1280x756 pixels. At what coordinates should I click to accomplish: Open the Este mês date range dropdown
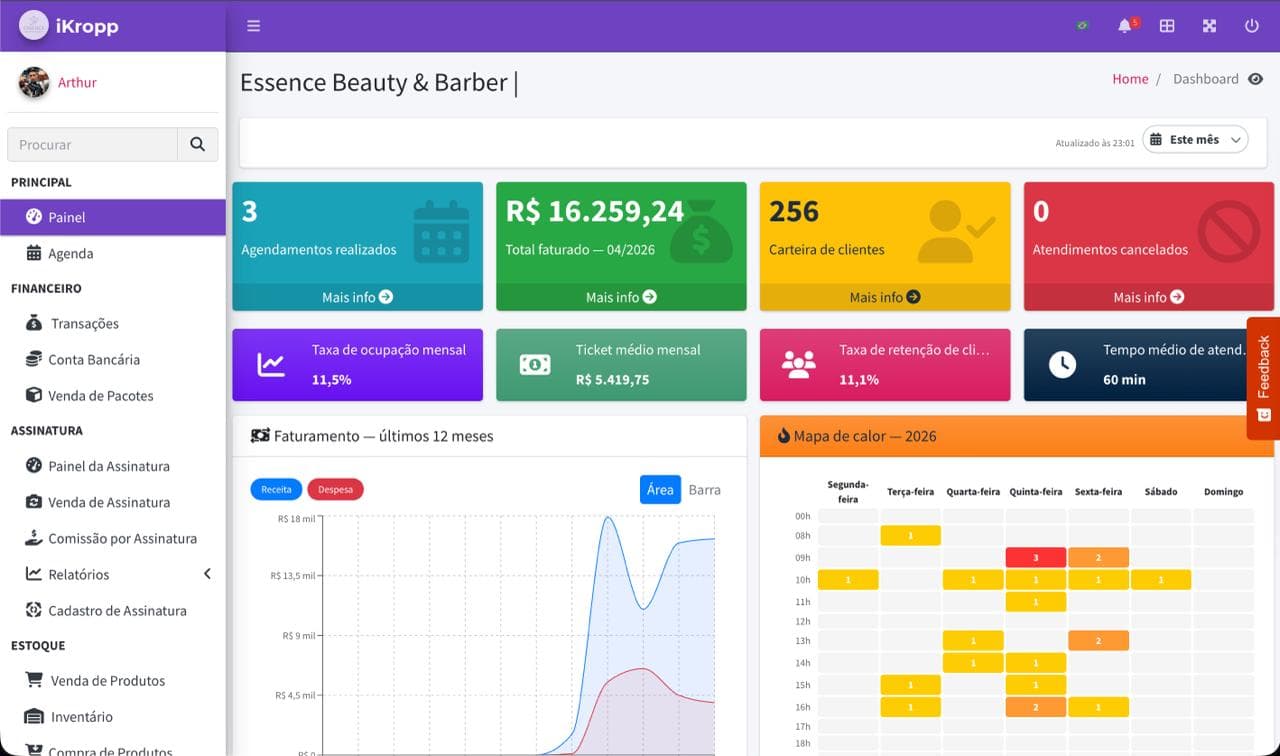coord(1194,139)
